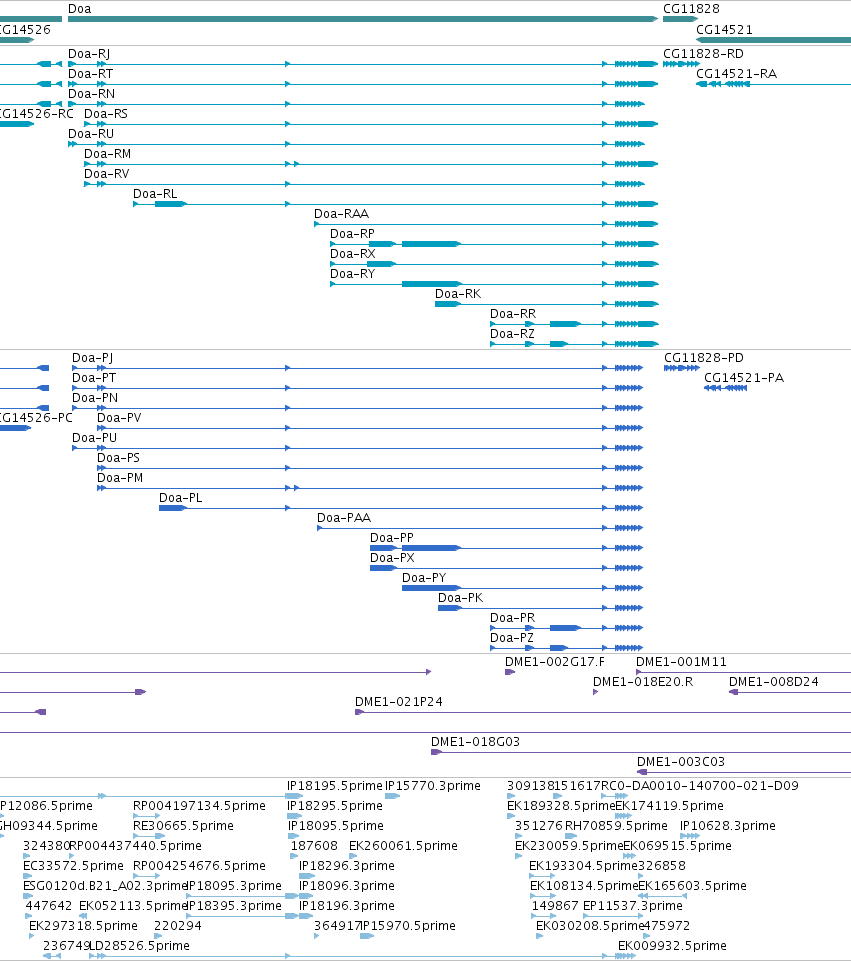Select the Doa-RJ transcript label
Viewport: 851px width, 961px height.
(x=89, y=54)
